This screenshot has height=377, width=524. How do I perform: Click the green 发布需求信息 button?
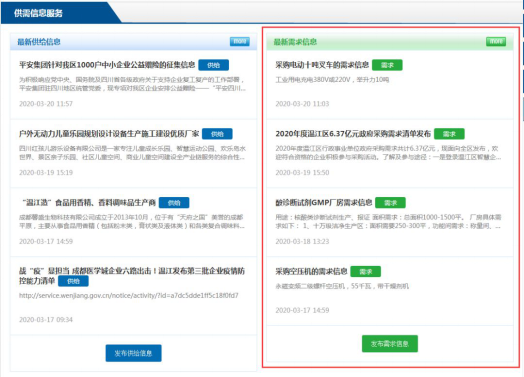click(x=390, y=344)
